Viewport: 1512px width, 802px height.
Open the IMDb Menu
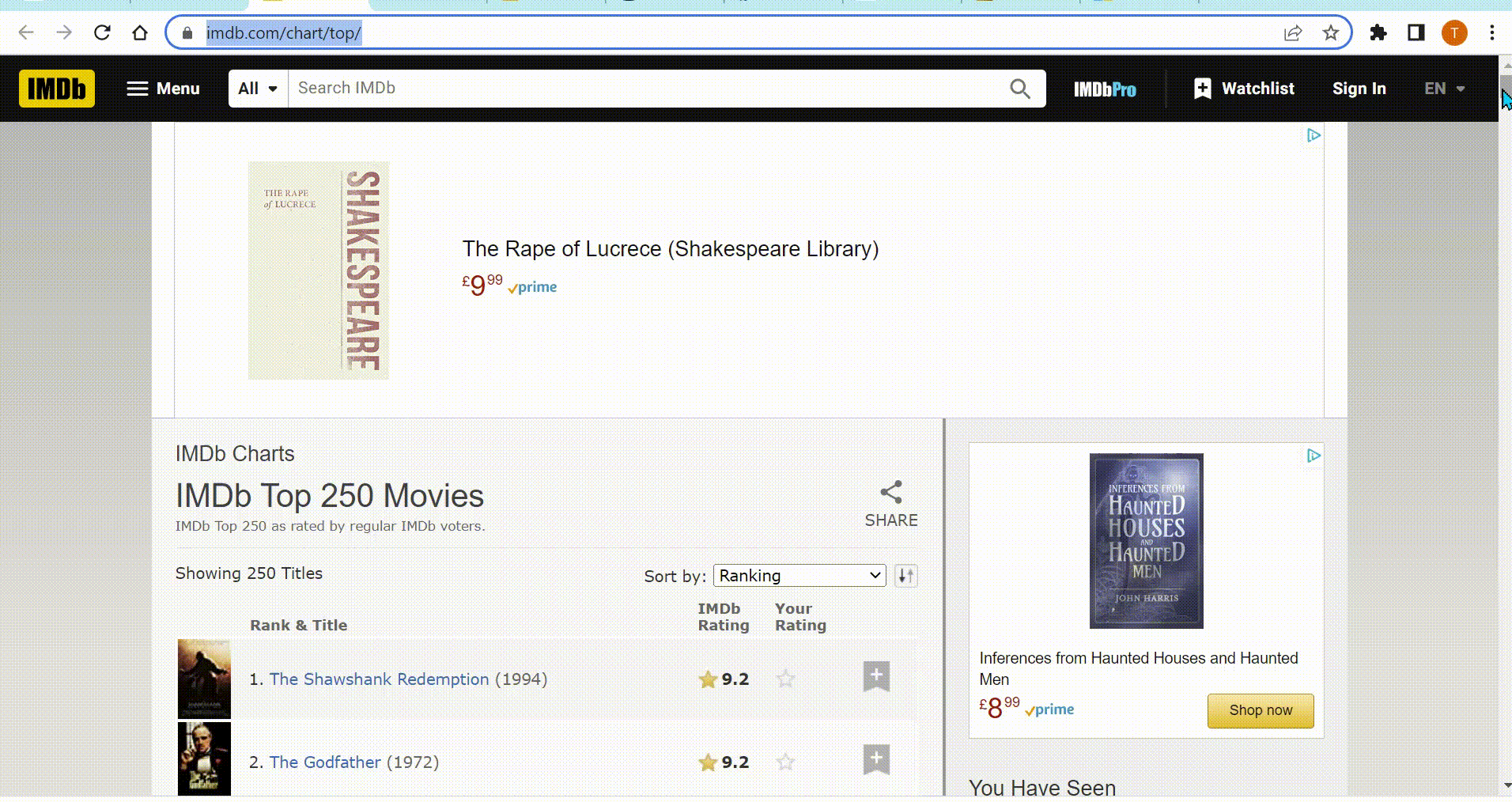[x=164, y=89]
